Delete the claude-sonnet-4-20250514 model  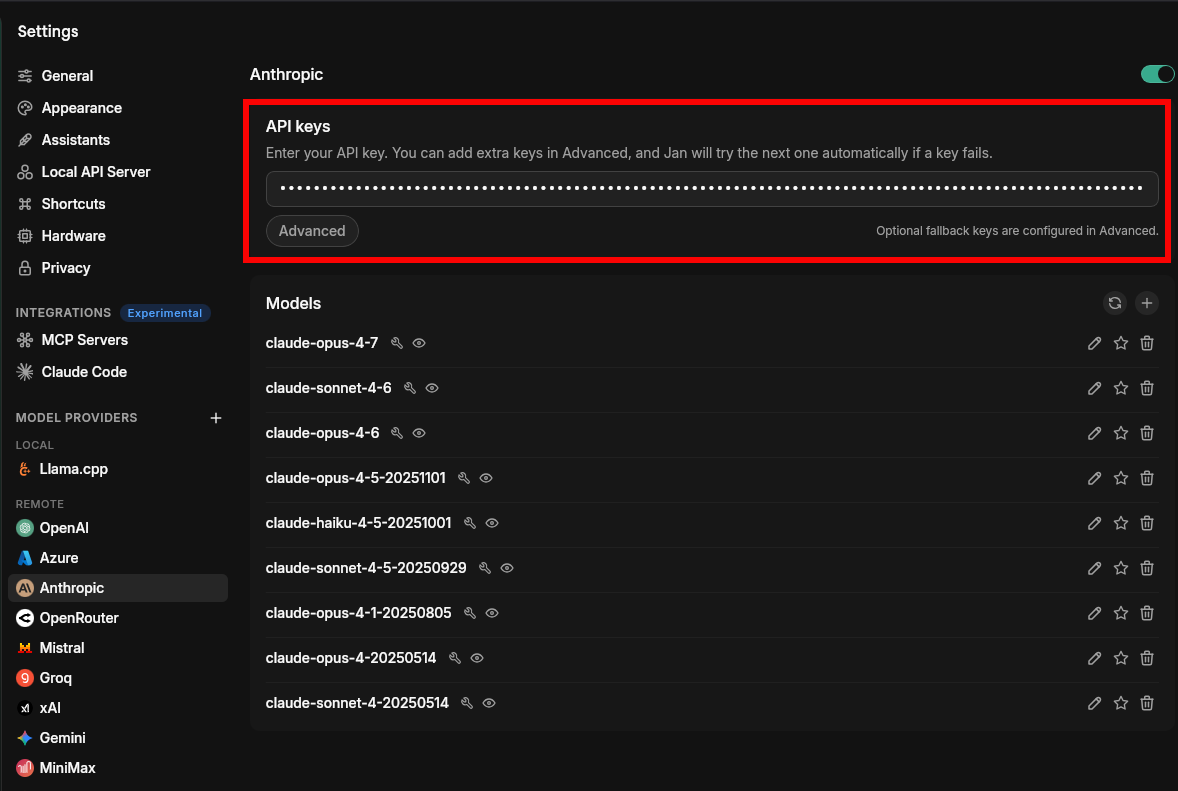pos(1147,704)
